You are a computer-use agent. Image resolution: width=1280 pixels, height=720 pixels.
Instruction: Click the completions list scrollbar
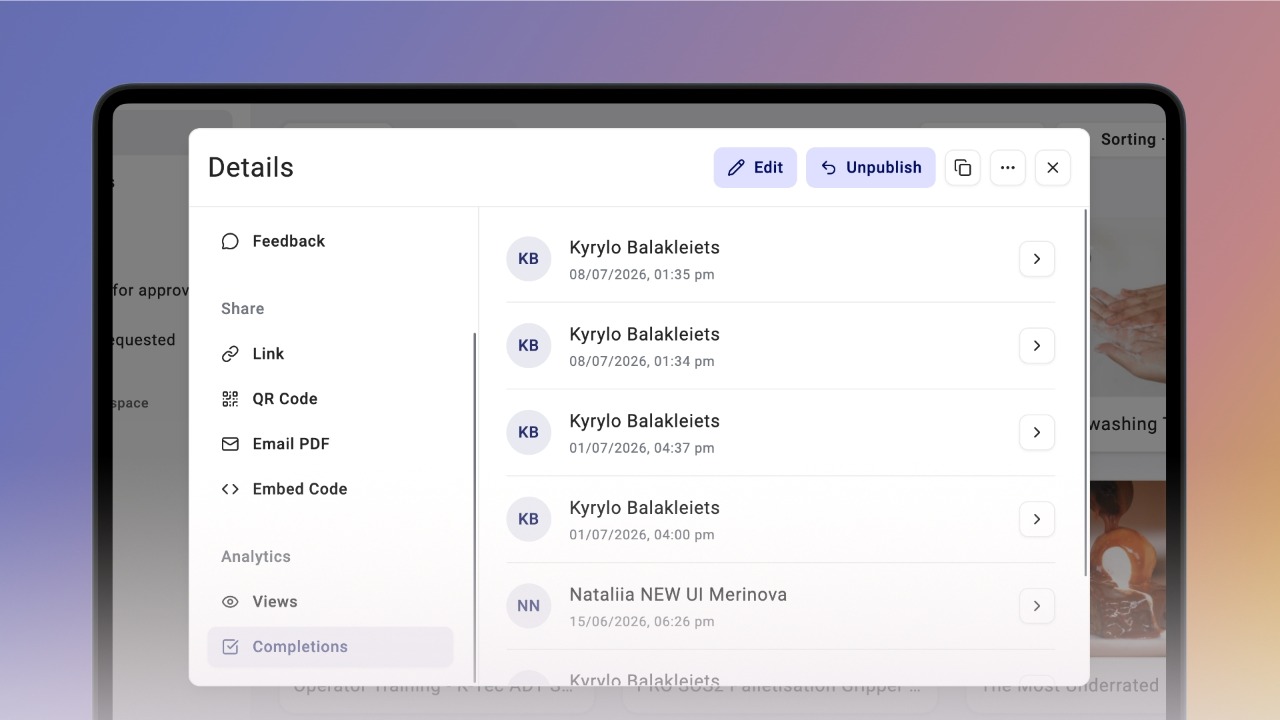[x=1086, y=393]
